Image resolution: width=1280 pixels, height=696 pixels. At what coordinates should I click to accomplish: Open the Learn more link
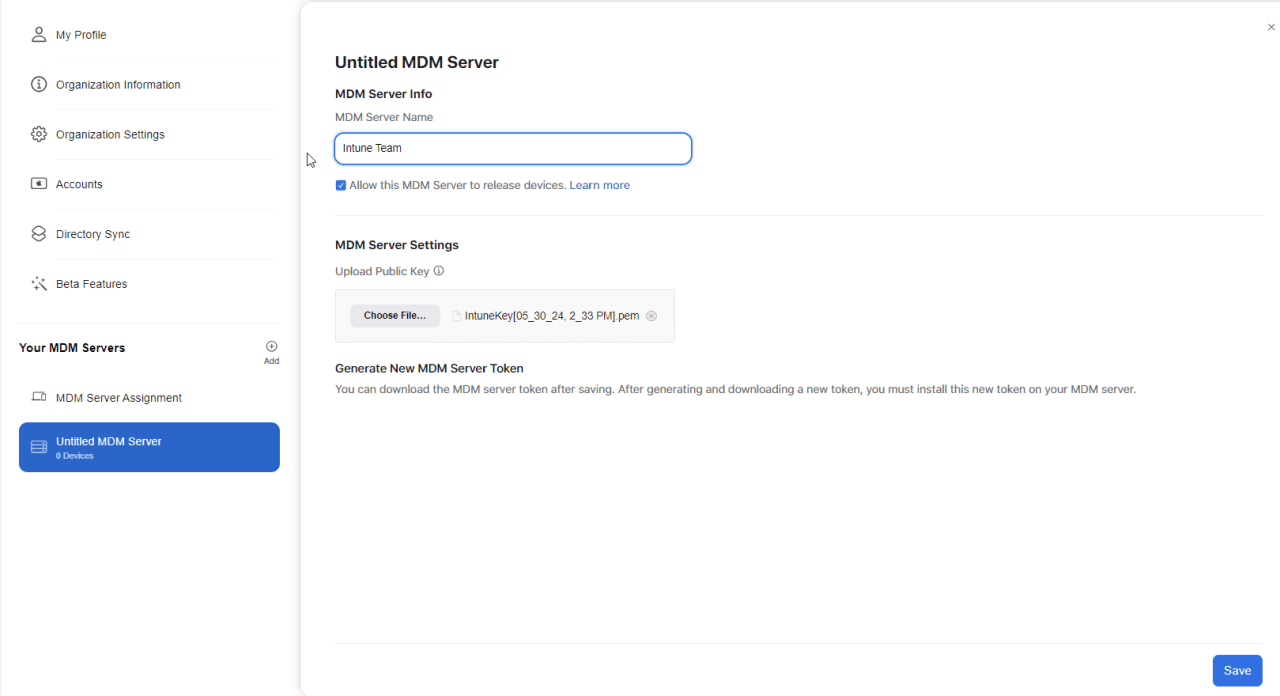(x=599, y=185)
